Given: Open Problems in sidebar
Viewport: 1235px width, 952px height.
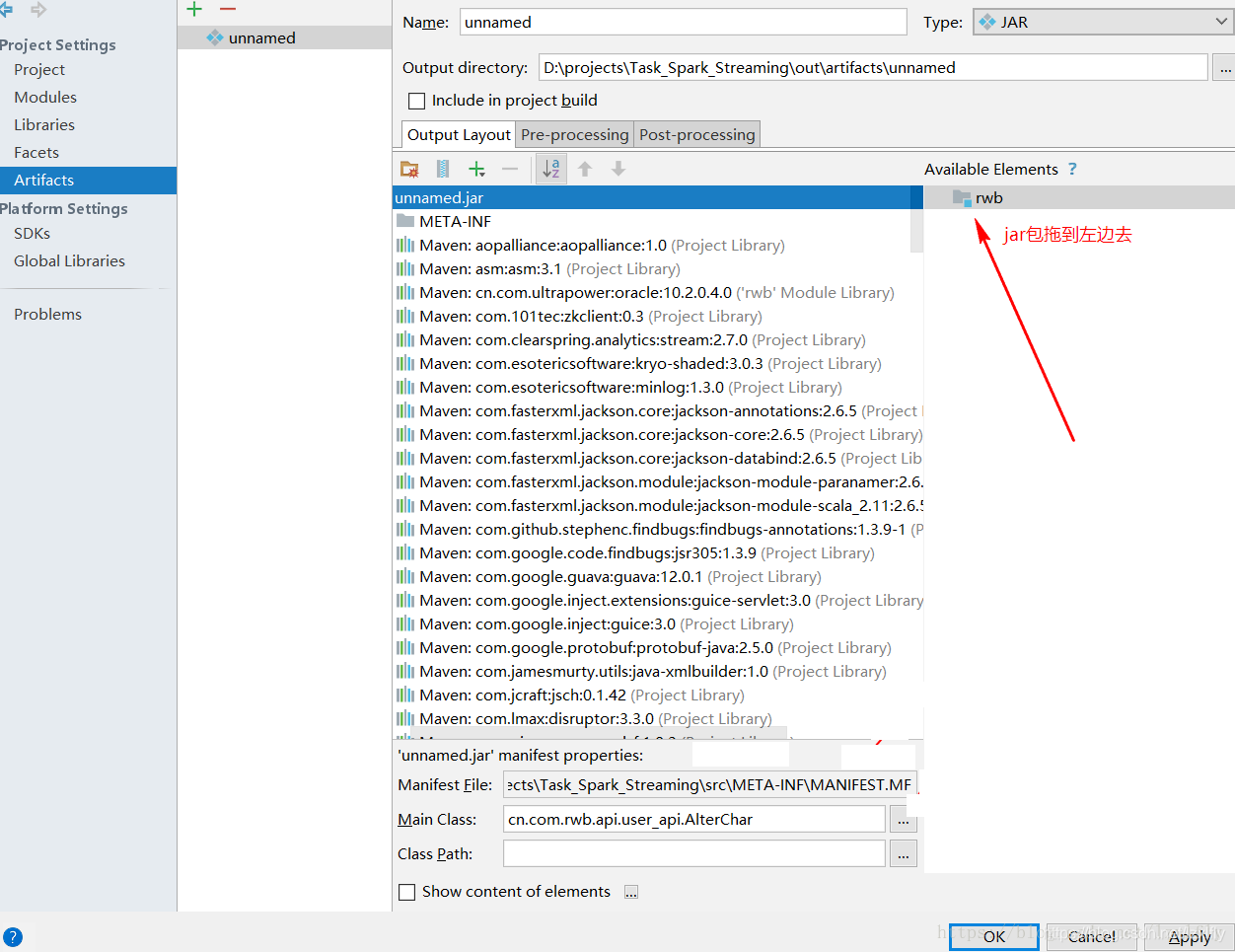Looking at the screenshot, I should (47, 314).
